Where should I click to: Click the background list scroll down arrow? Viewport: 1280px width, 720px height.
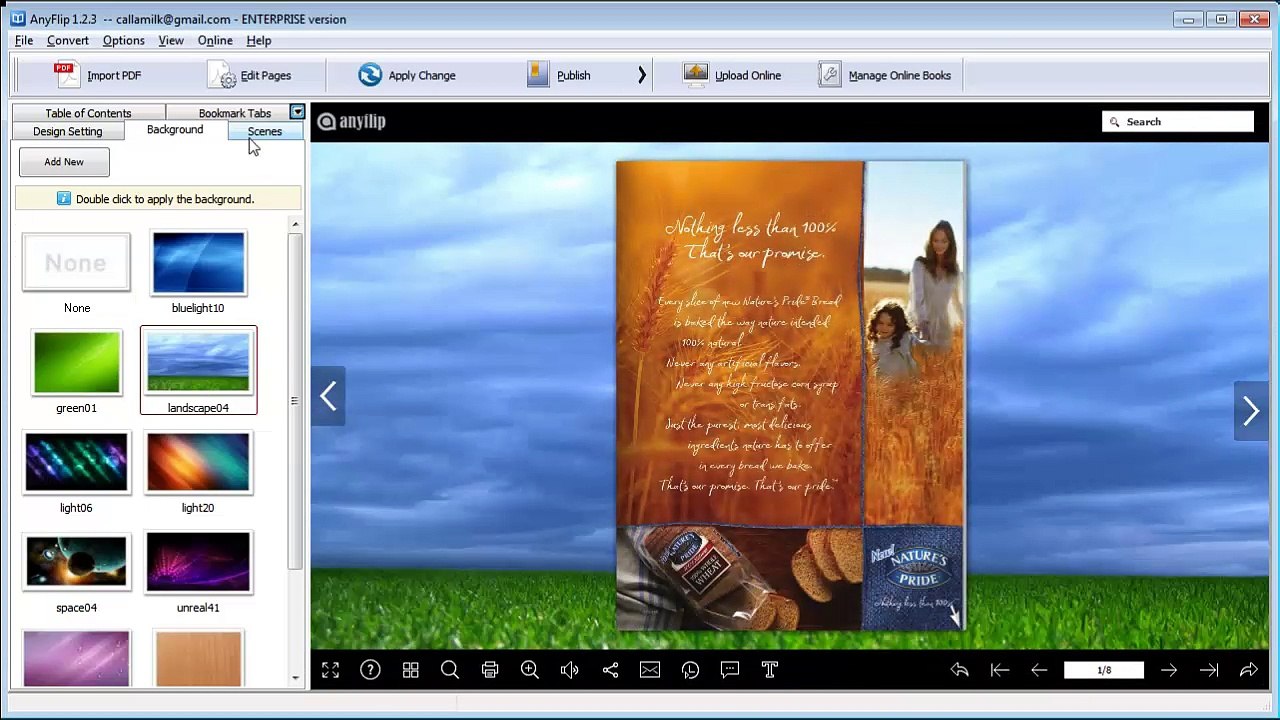295,678
